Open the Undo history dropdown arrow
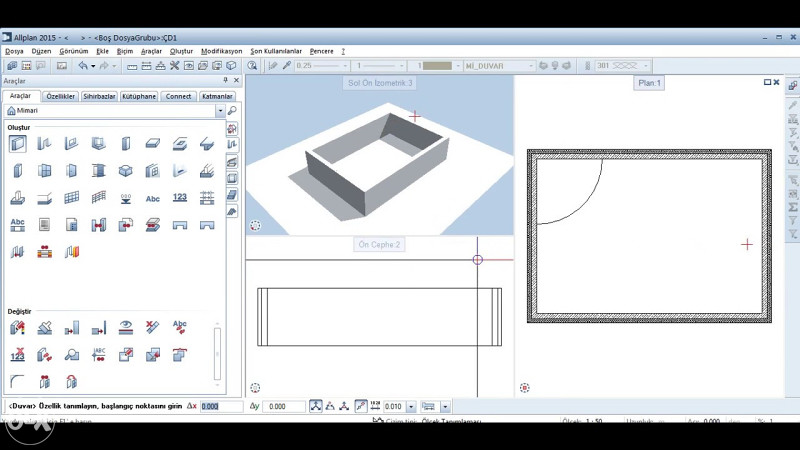This screenshot has height=450, width=800. 93,66
